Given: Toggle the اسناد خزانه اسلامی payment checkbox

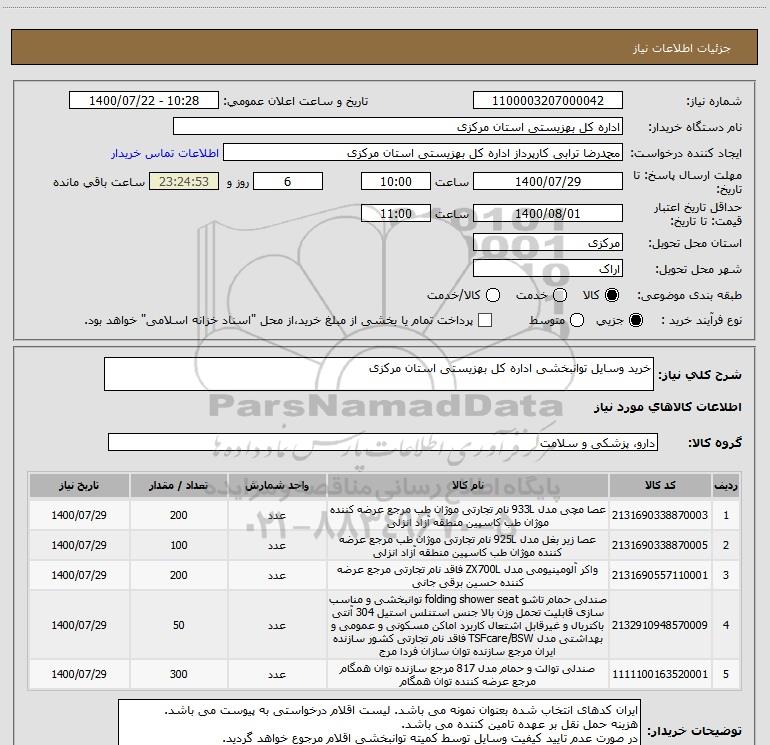Looking at the screenshot, I should coord(485,320).
